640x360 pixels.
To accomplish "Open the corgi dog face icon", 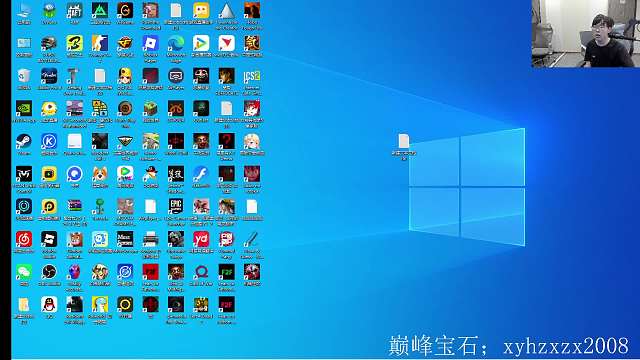I will click(x=100, y=174).
